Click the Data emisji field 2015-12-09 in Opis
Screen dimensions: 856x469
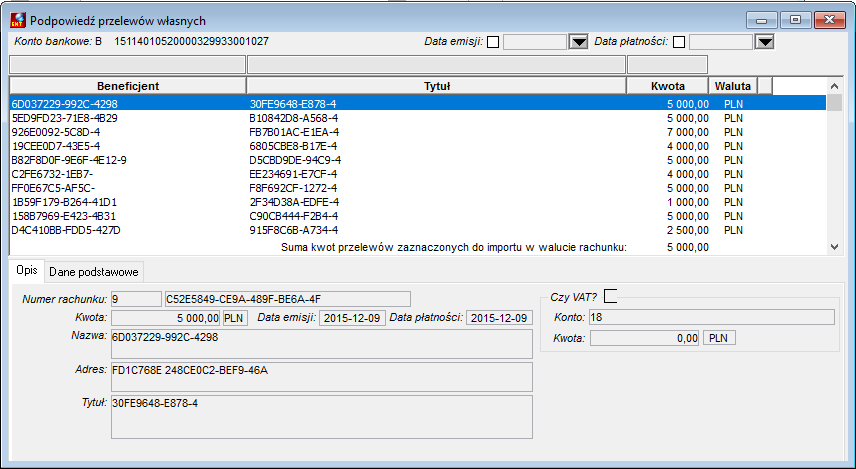pyautogui.click(x=352, y=318)
